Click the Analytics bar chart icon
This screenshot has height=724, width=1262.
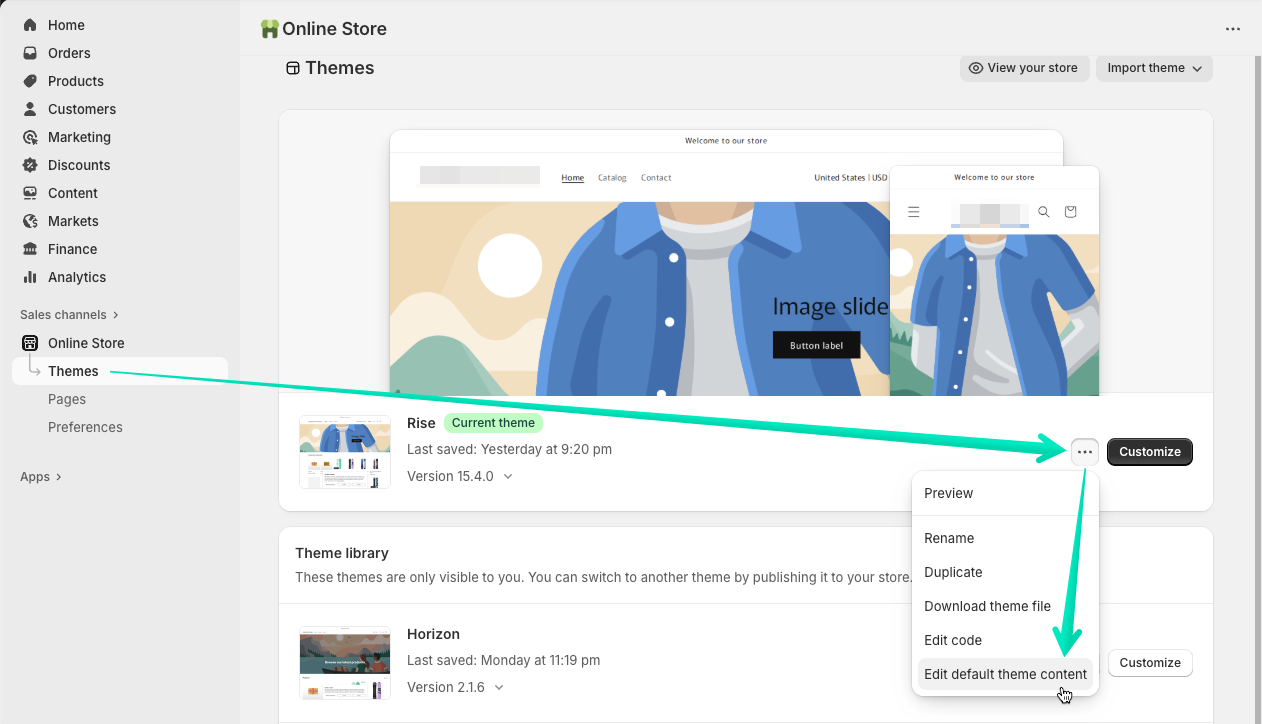30,277
